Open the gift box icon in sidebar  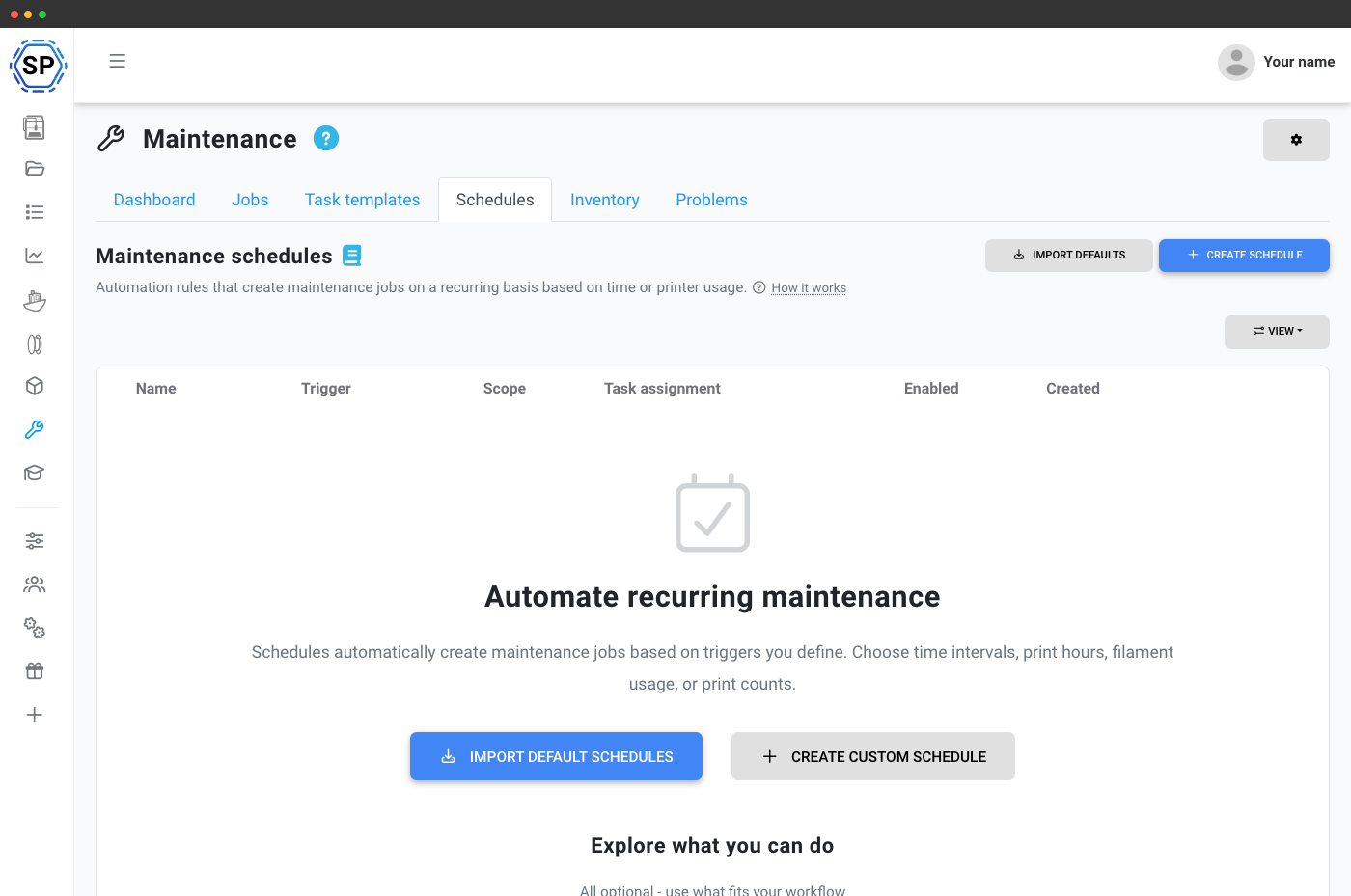tap(35, 671)
